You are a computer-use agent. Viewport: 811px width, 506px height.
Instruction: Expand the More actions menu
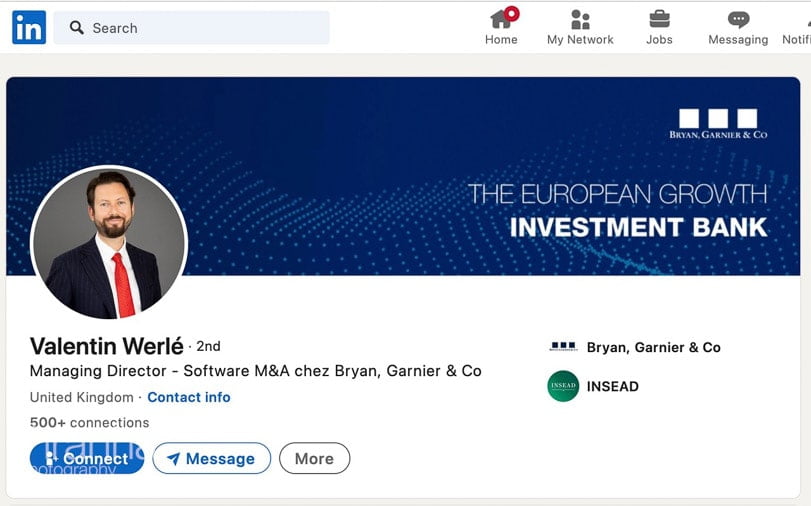(314, 459)
